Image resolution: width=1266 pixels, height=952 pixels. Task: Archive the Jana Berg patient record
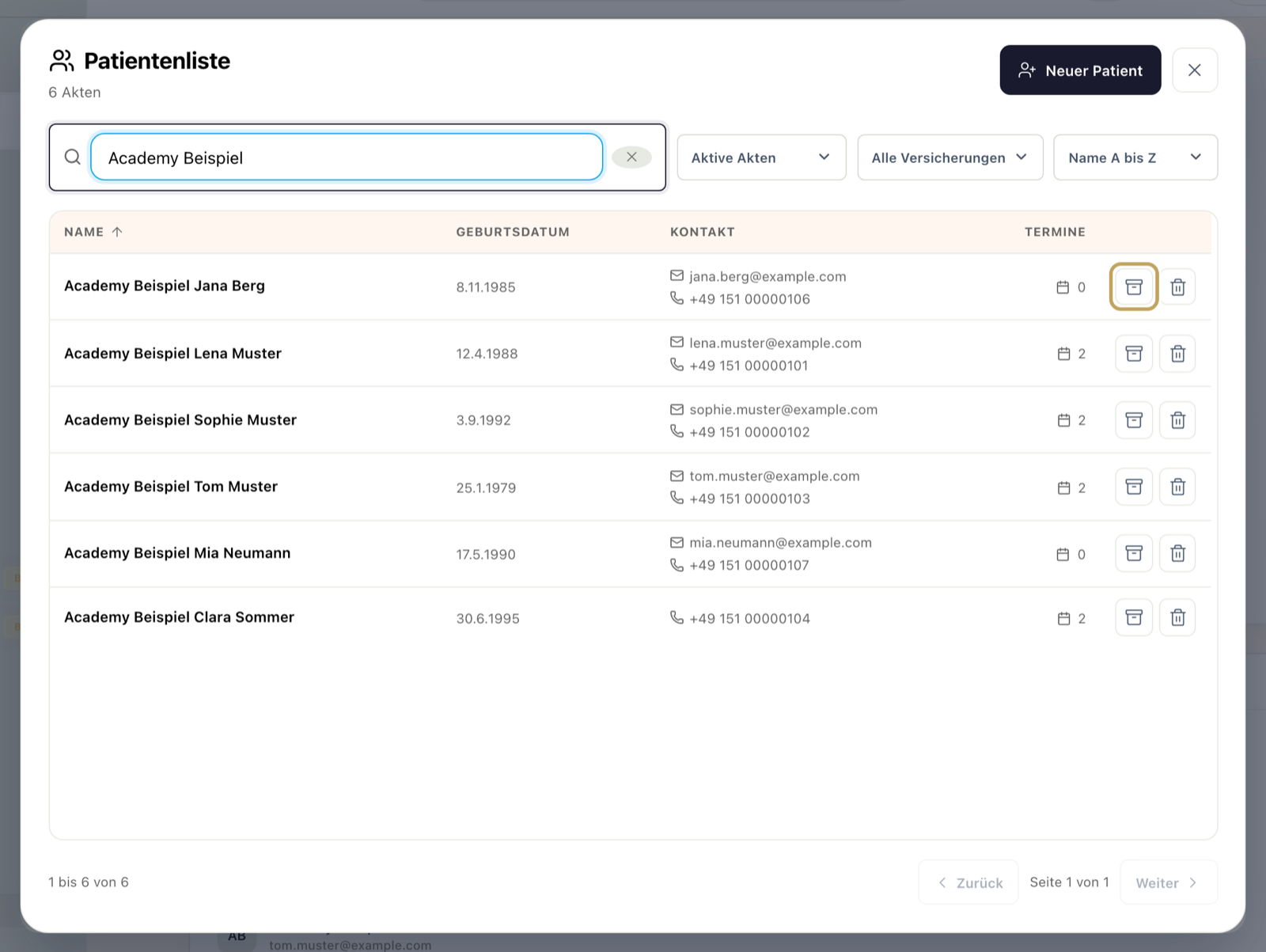pyautogui.click(x=1134, y=286)
